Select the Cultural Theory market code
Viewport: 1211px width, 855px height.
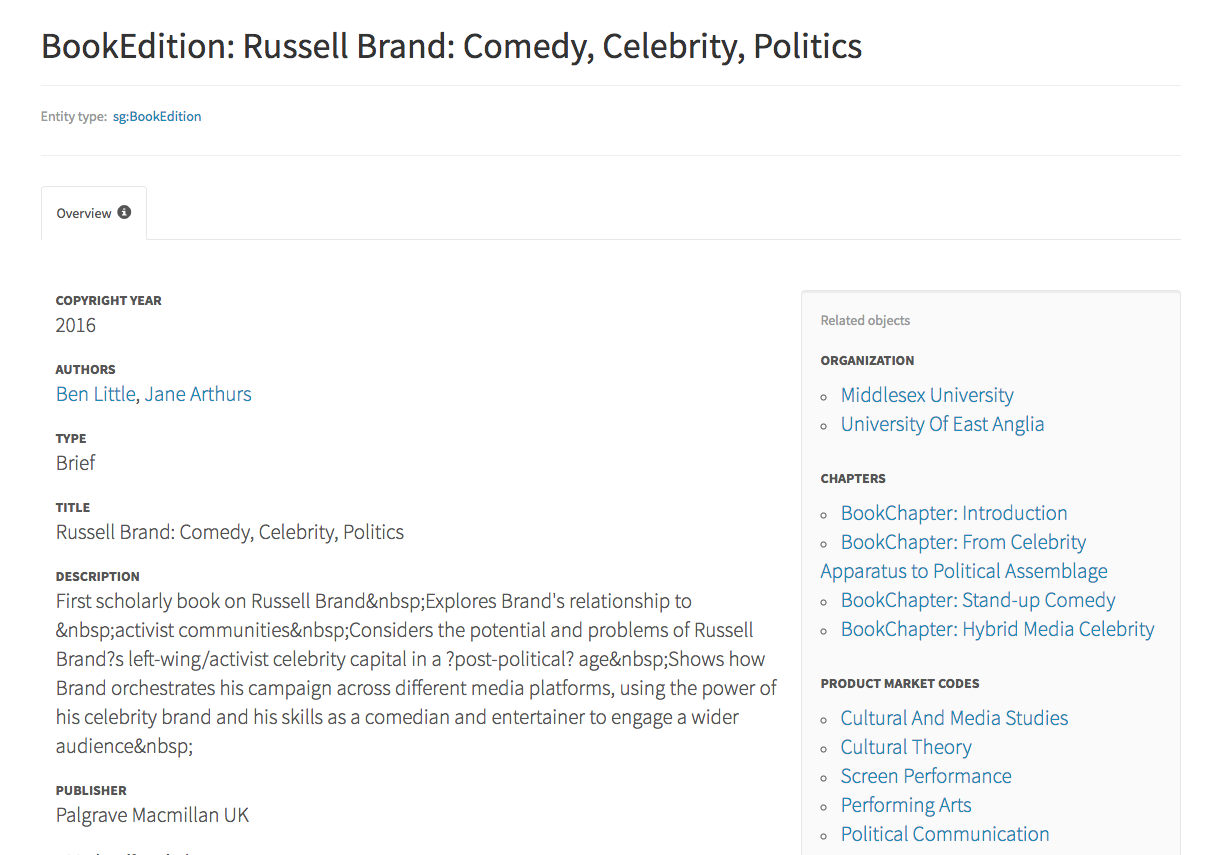(x=906, y=747)
